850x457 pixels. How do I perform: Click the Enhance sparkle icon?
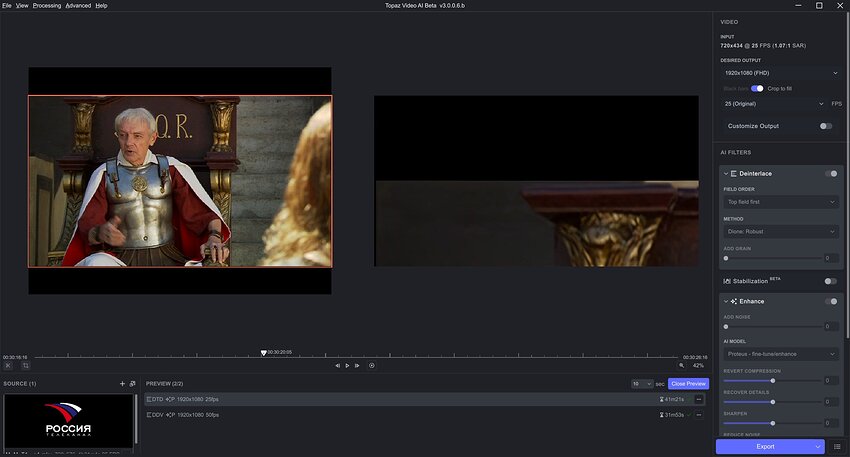click(x=733, y=301)
